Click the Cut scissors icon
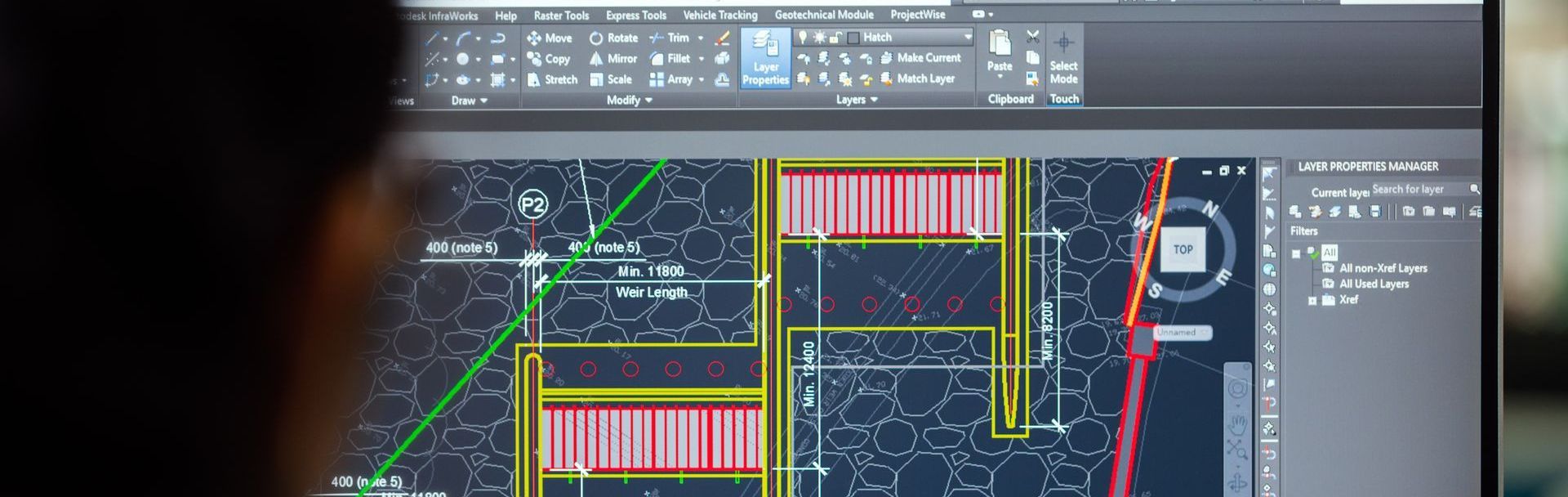The image size is (1568, 497). pyautogui.click(x=1033, y=37)
